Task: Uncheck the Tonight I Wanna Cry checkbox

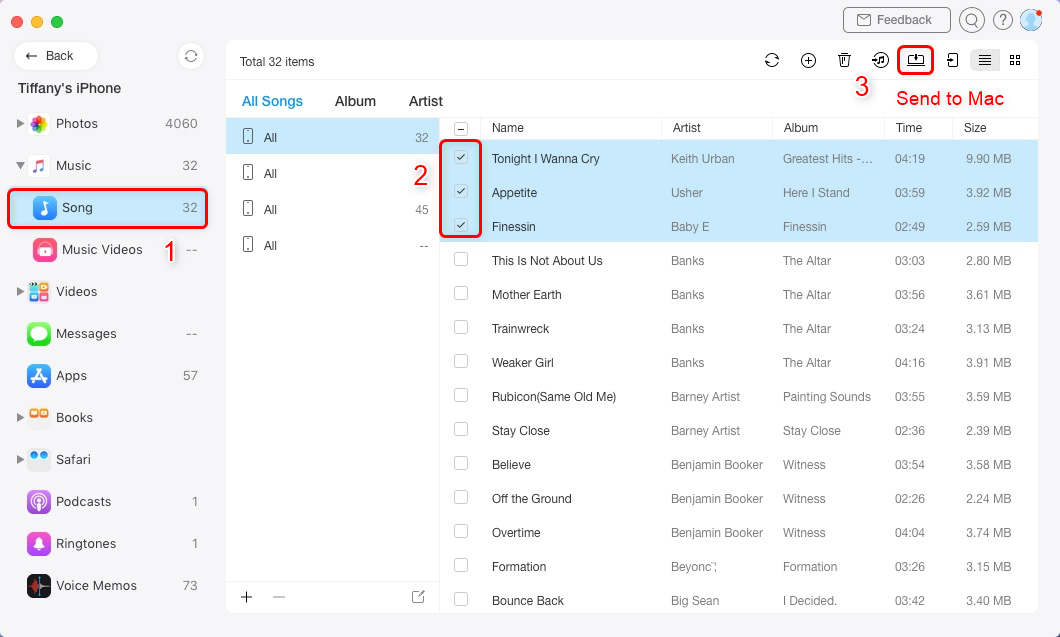Action: pos(461,158)
